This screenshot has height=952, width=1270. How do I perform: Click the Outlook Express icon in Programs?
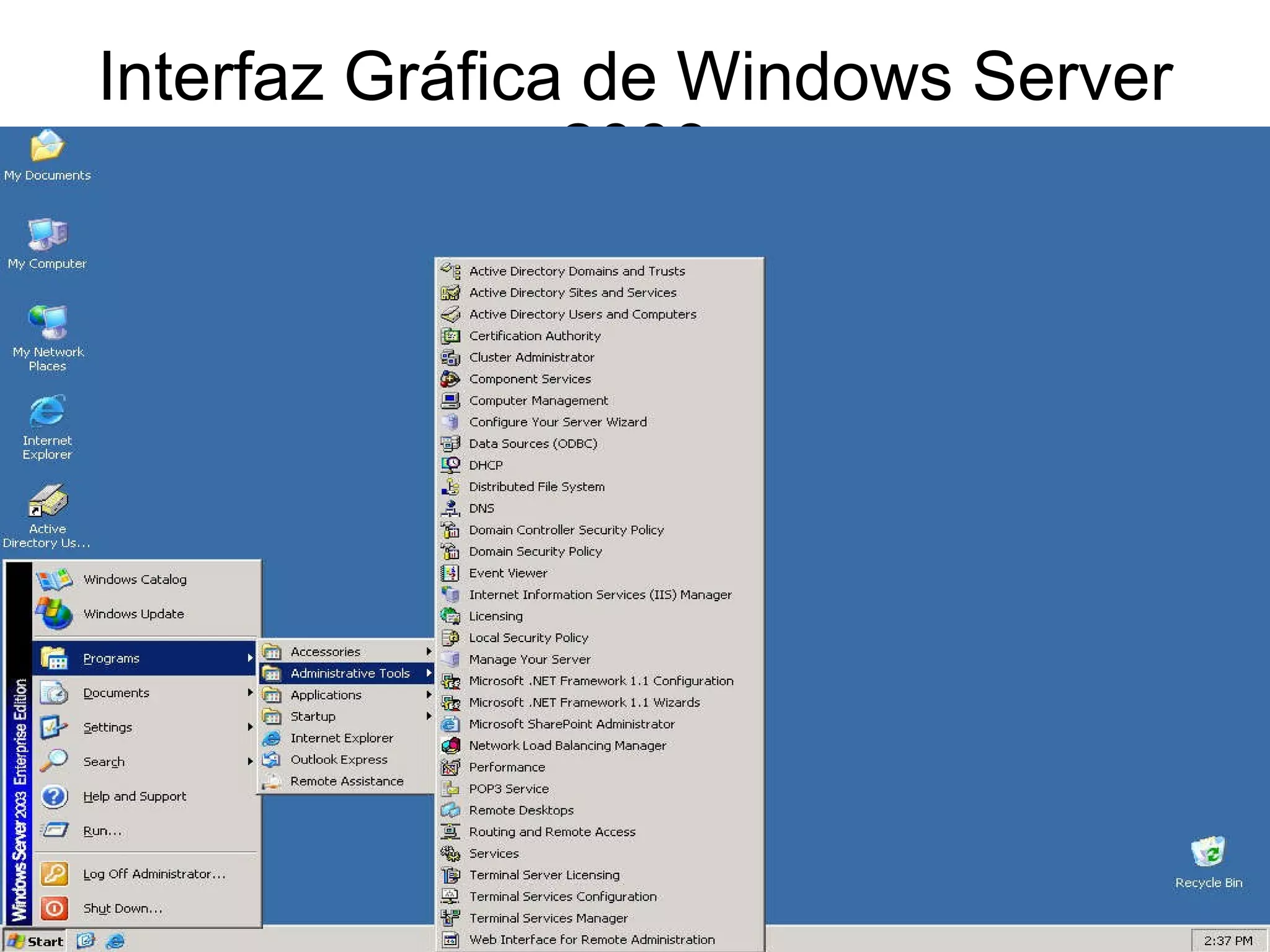point(272,760)
